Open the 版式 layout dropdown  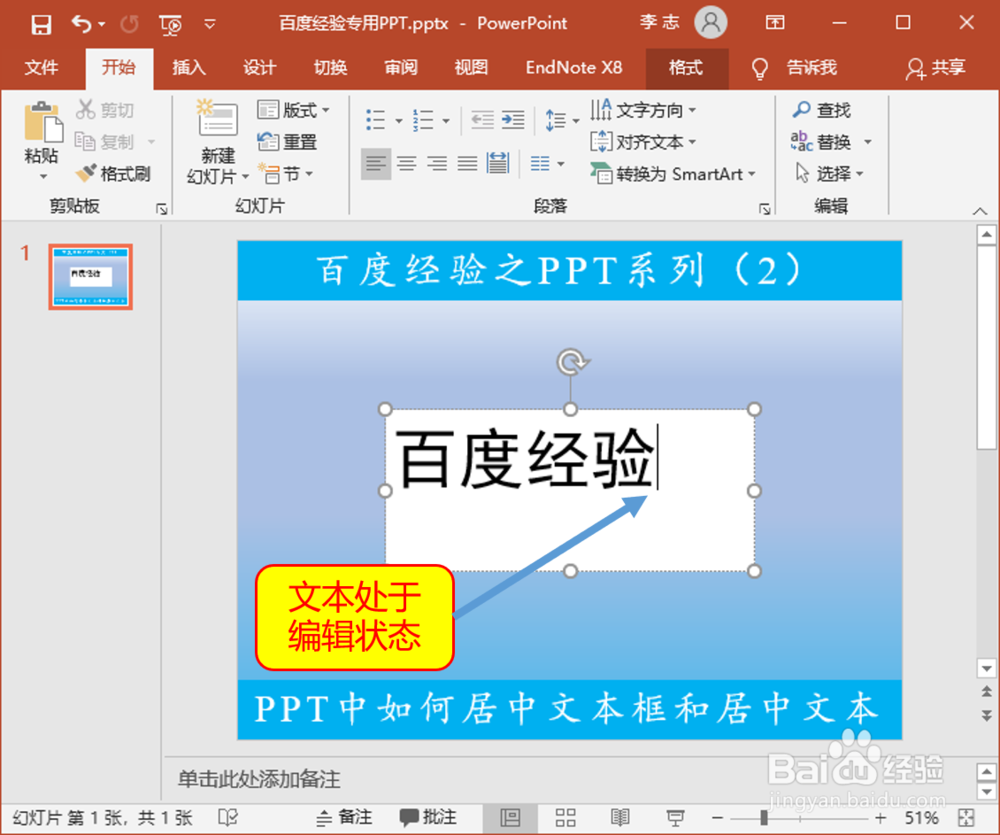click(293, 110)
